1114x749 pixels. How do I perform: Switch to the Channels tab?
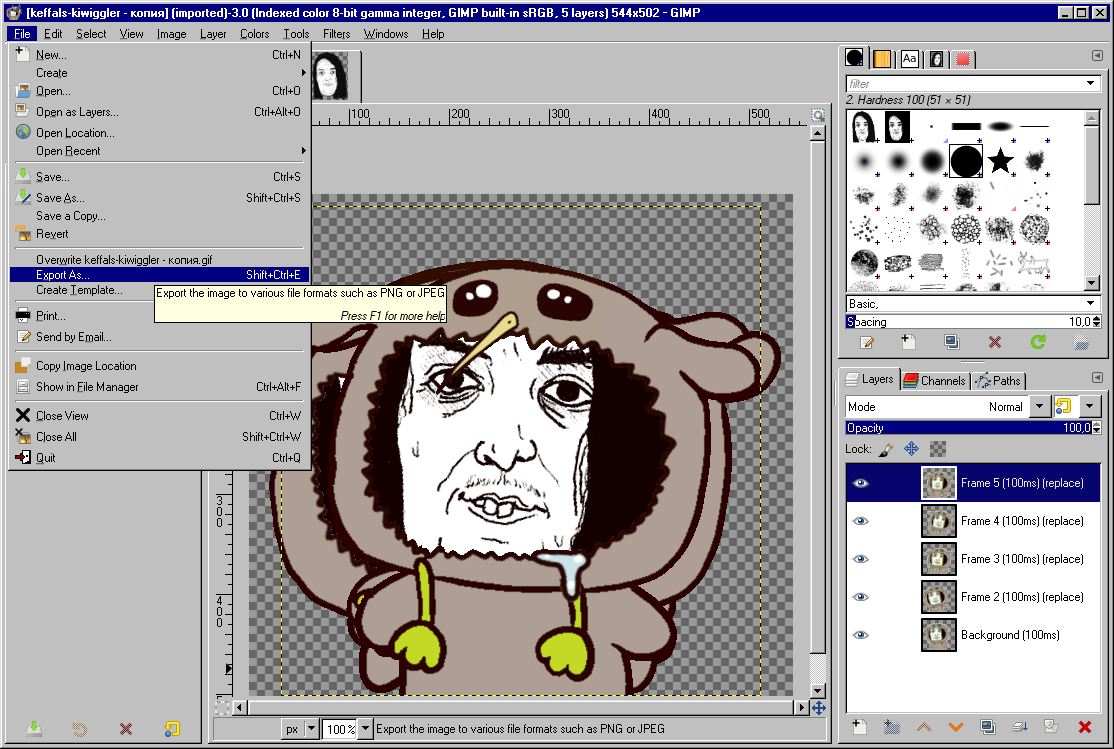(x=934, y=381)
